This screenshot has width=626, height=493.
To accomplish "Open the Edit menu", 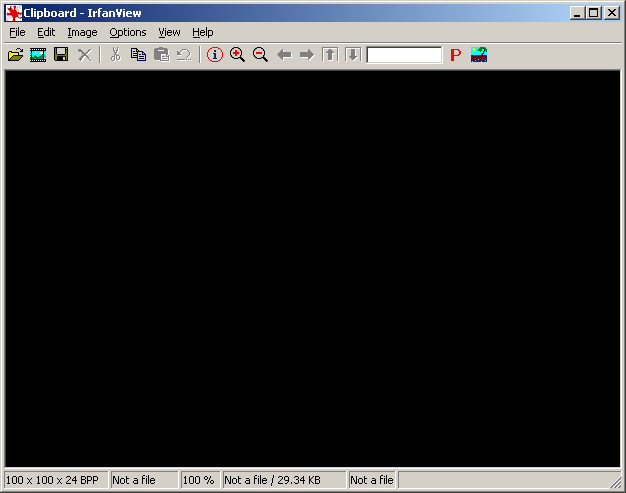I will click(46, 32).
